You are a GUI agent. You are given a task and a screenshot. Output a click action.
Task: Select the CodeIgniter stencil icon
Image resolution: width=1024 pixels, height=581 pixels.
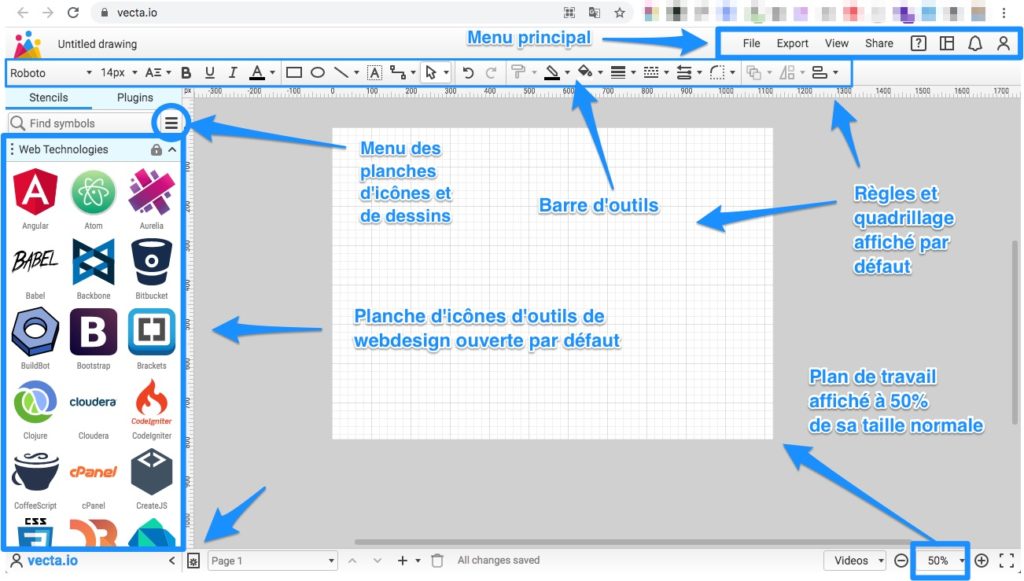pyautogui.click(x=152, y=402)
